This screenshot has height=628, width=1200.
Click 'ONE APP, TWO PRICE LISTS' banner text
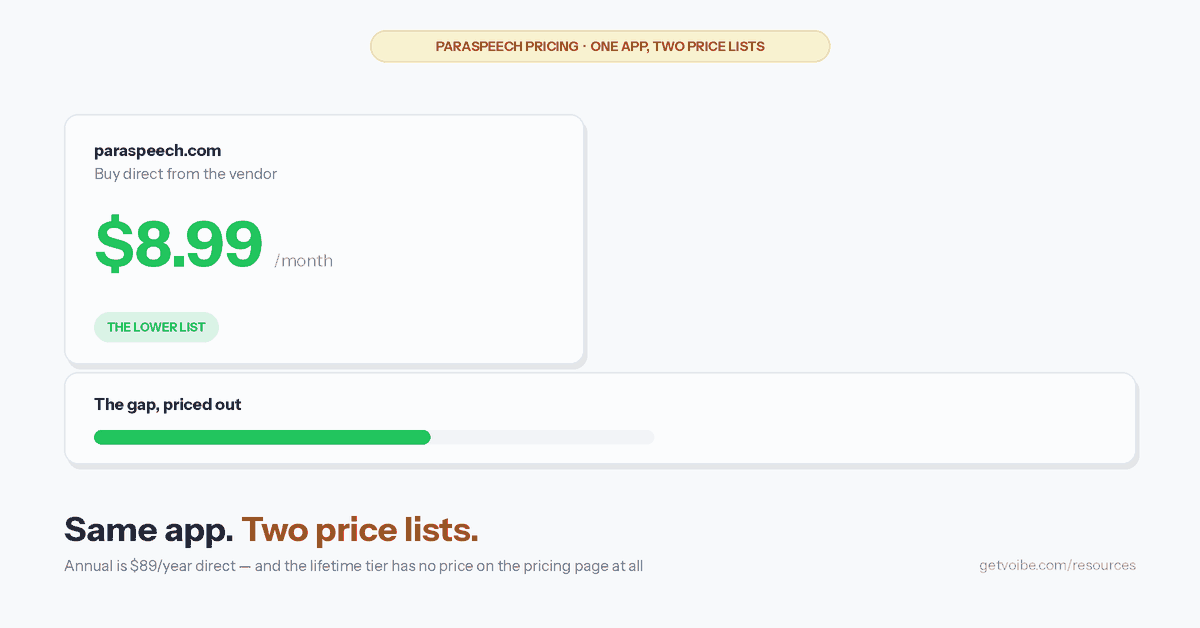678,46
